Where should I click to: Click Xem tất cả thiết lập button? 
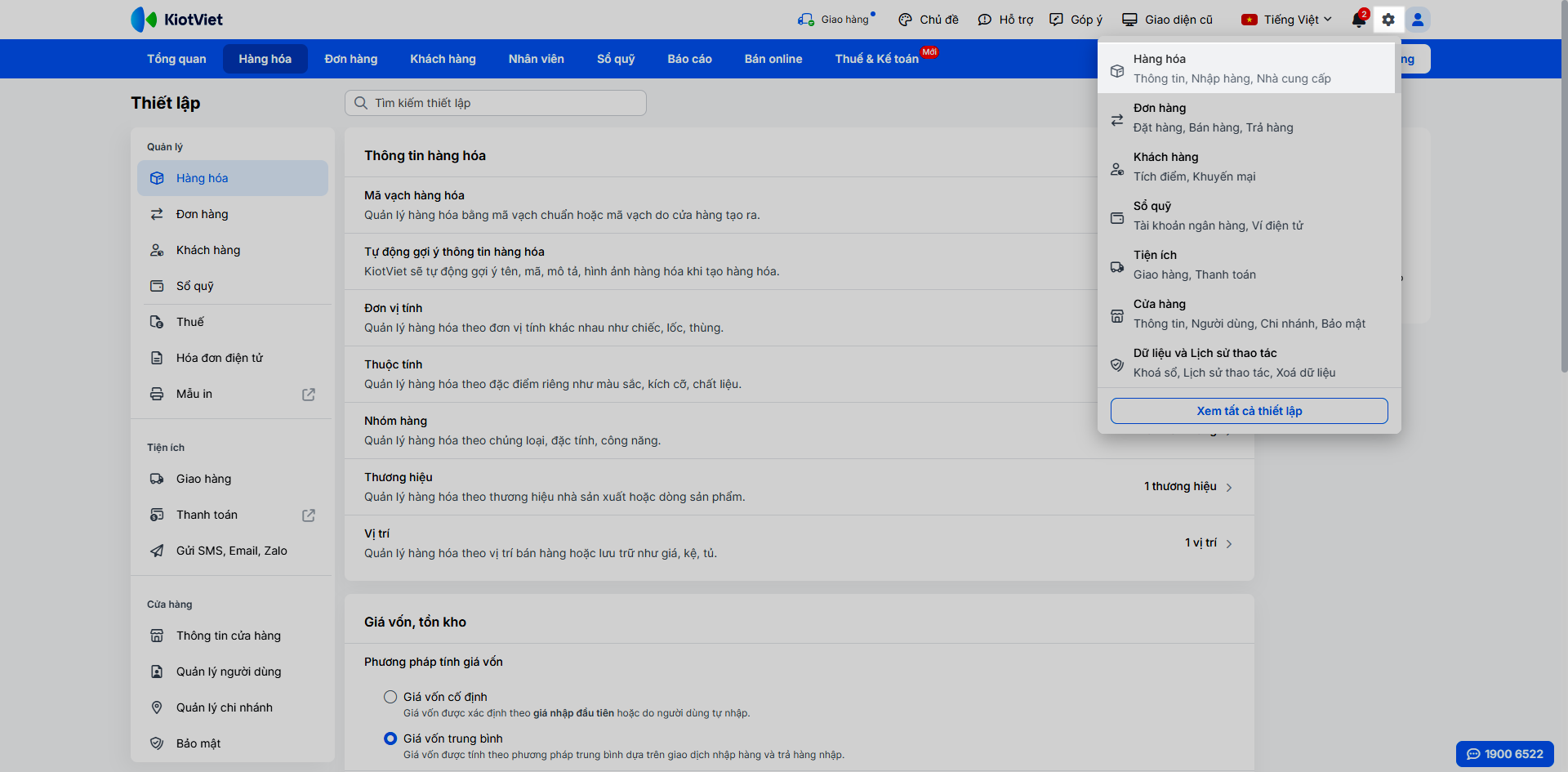tap(1249, 411)
